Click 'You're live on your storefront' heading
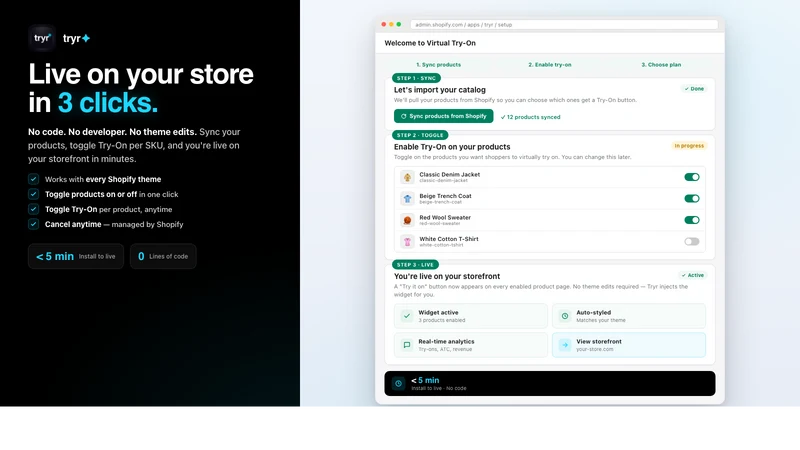This screenshot has width=800, height=450. click(x=447, y=277)
